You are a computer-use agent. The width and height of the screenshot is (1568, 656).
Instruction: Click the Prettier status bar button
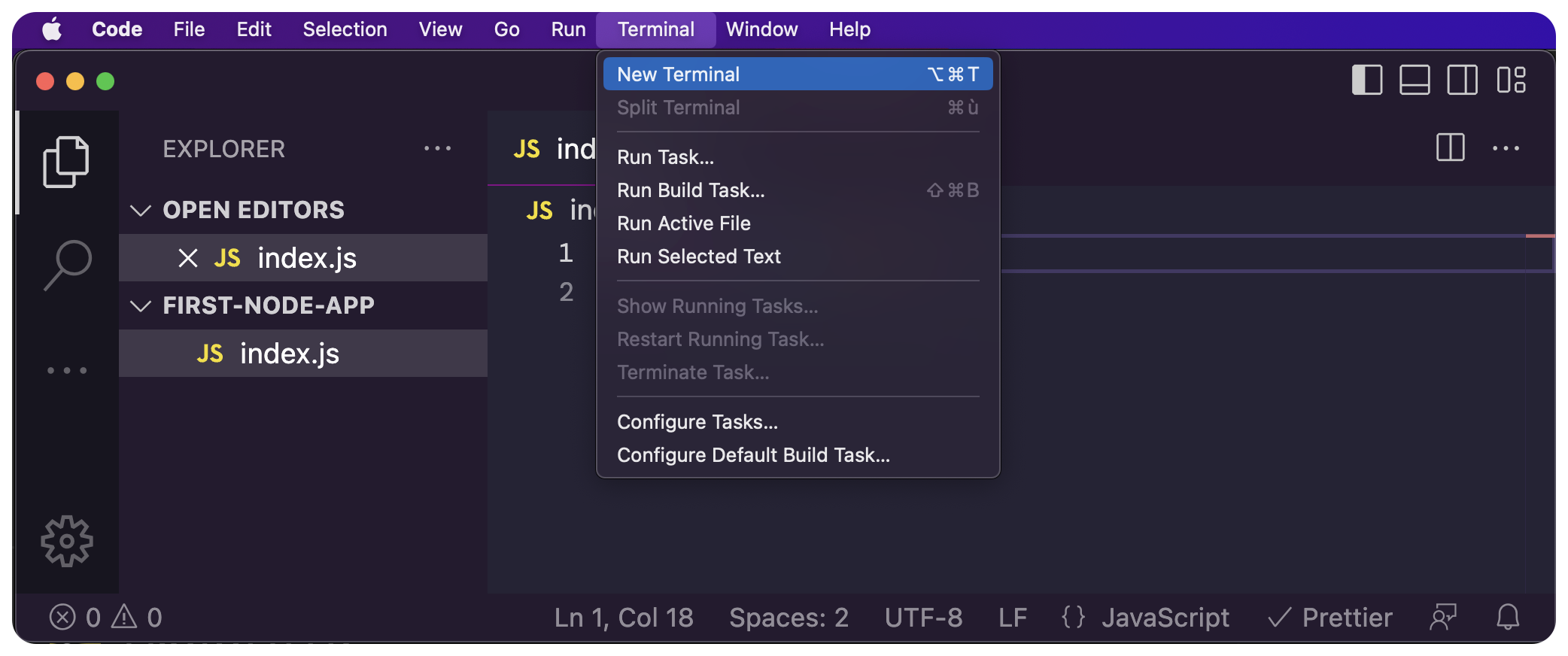click(1330, 617)
